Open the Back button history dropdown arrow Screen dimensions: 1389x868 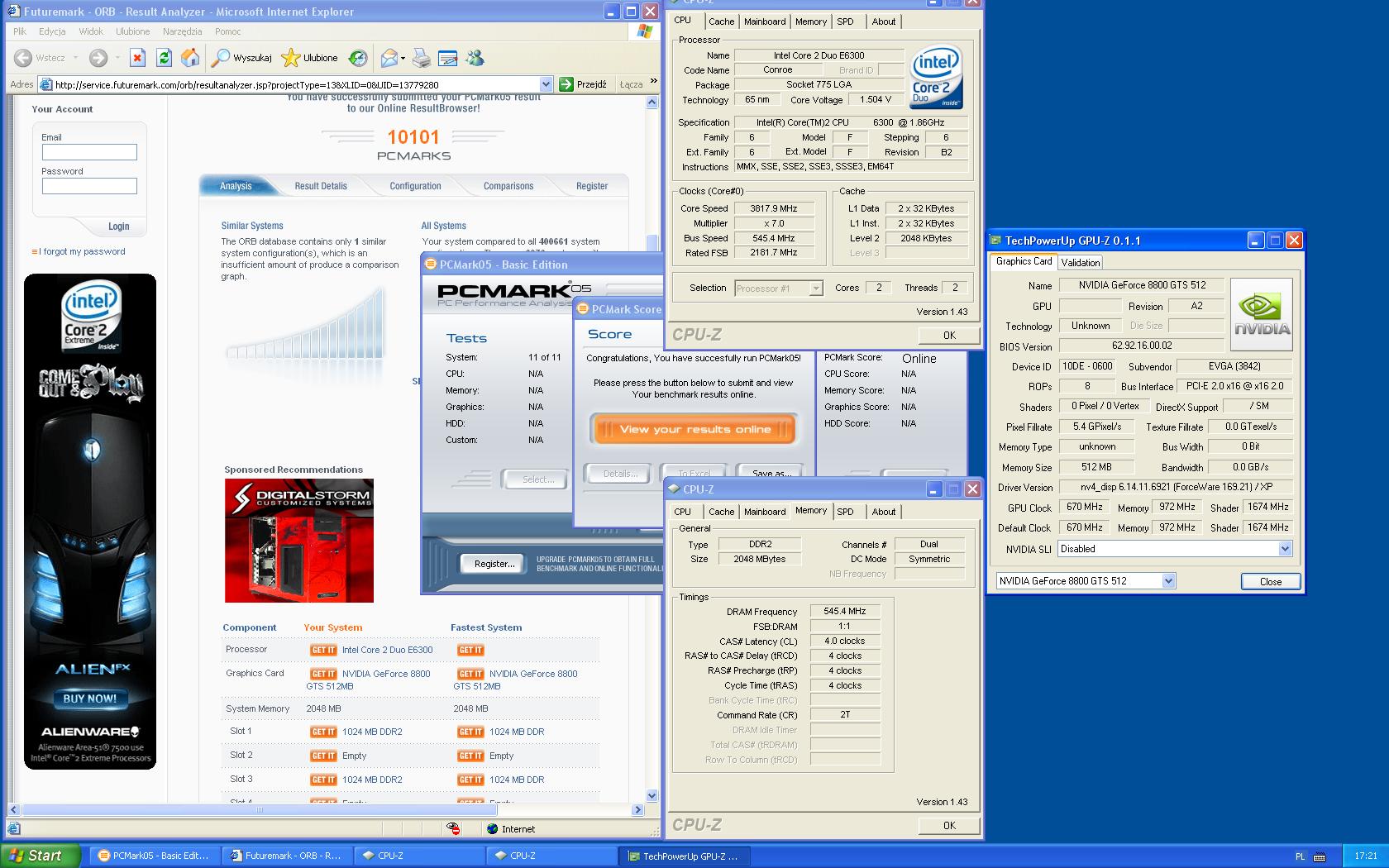(75, 58)
